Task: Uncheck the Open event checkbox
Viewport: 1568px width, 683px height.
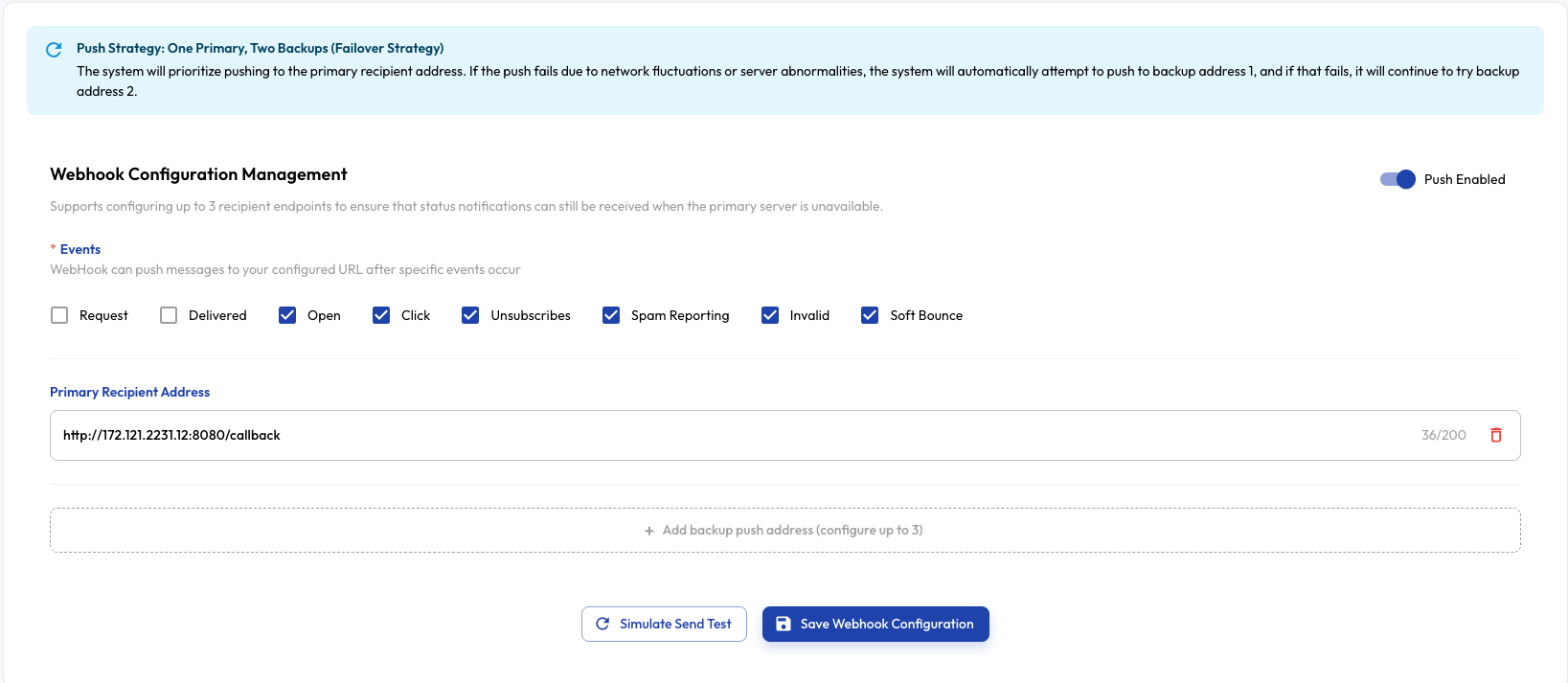Action: 287,315
